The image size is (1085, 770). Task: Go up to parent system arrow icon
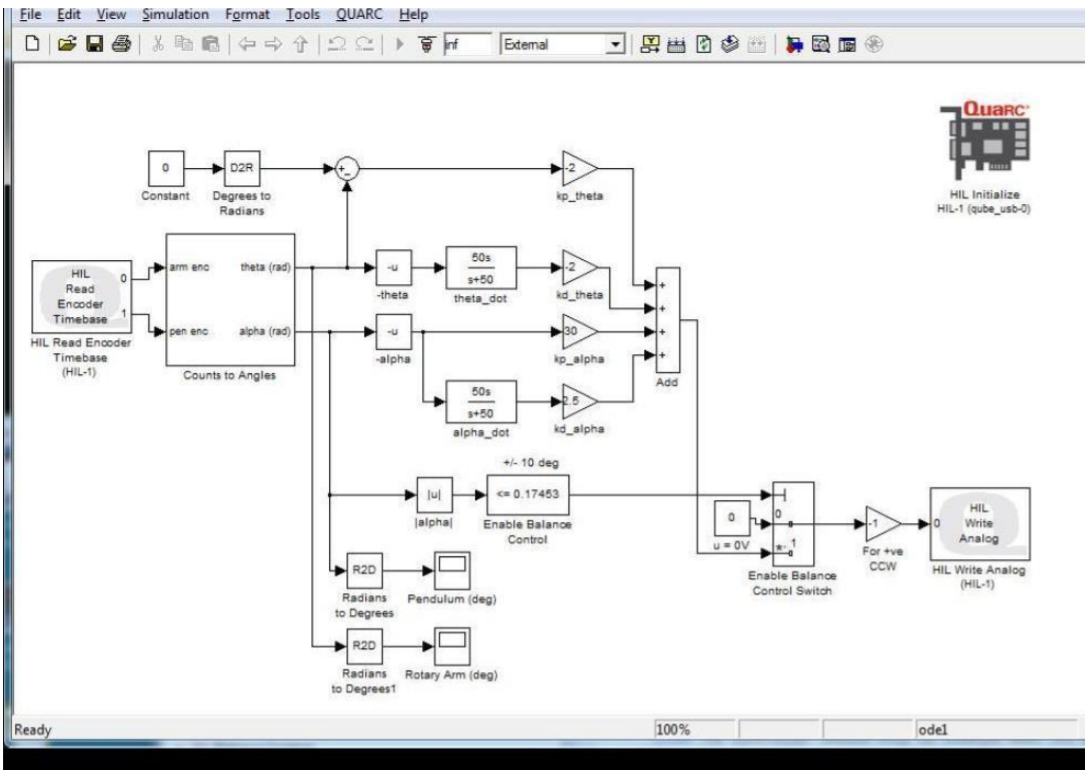click(300, 44)
